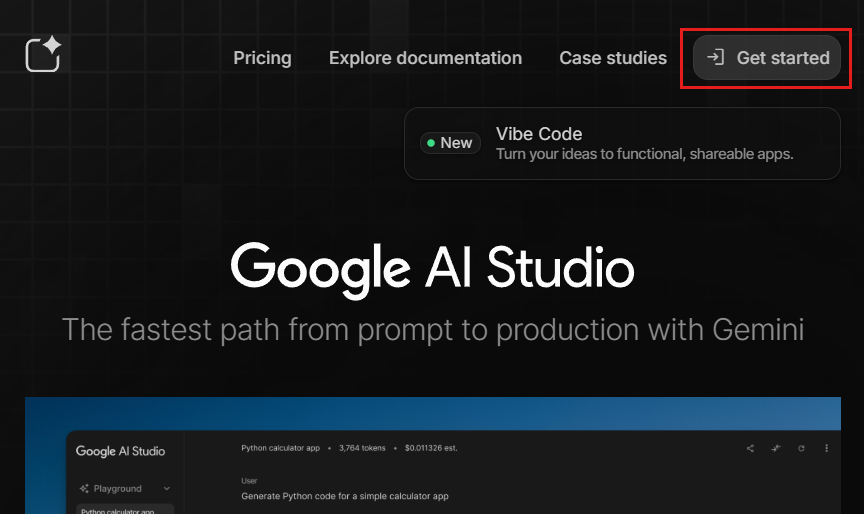Click the green New badge
The height and width of the screenshot is (514, 864).
click(450, 143)
